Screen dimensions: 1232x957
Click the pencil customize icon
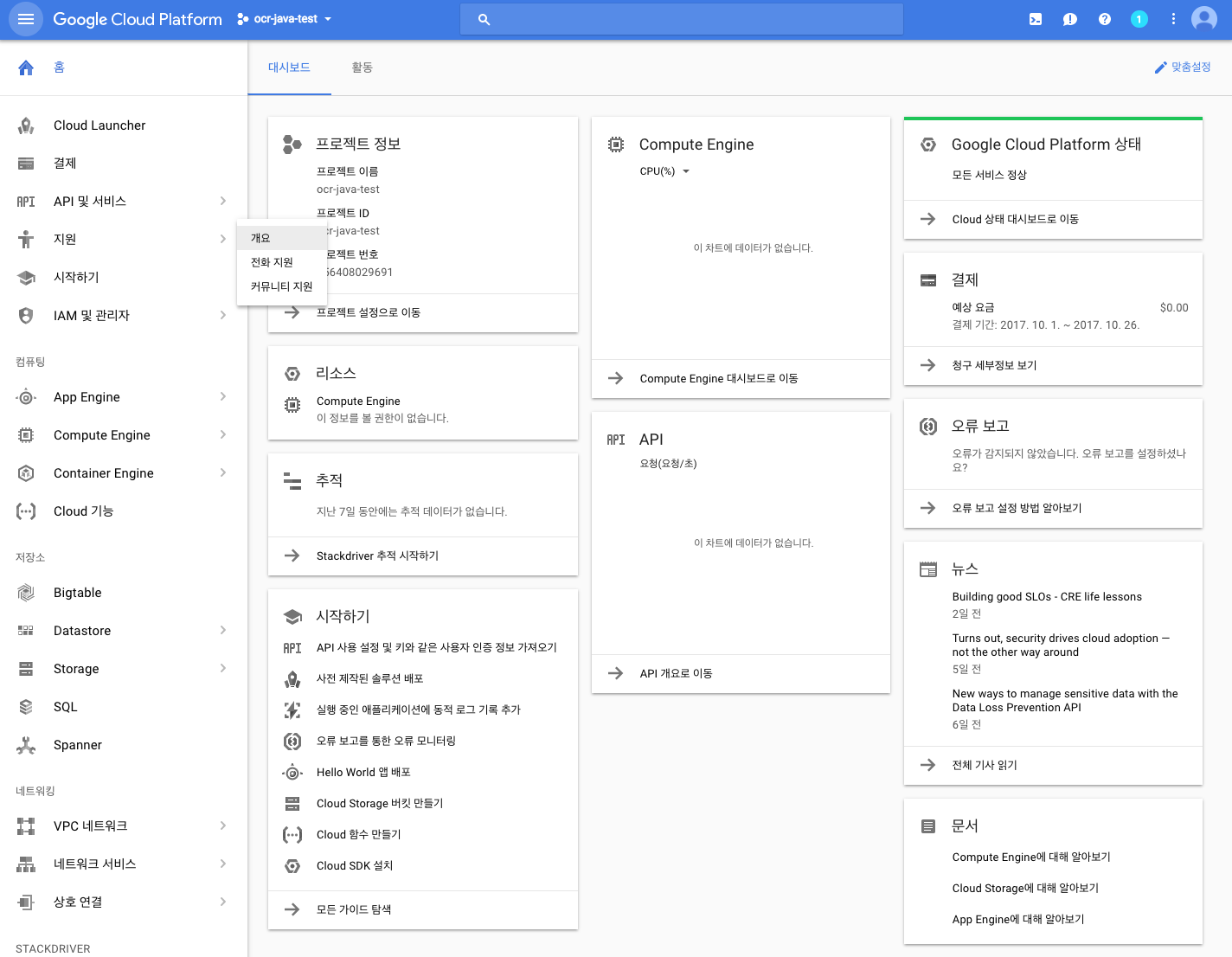coord(1161,67)
